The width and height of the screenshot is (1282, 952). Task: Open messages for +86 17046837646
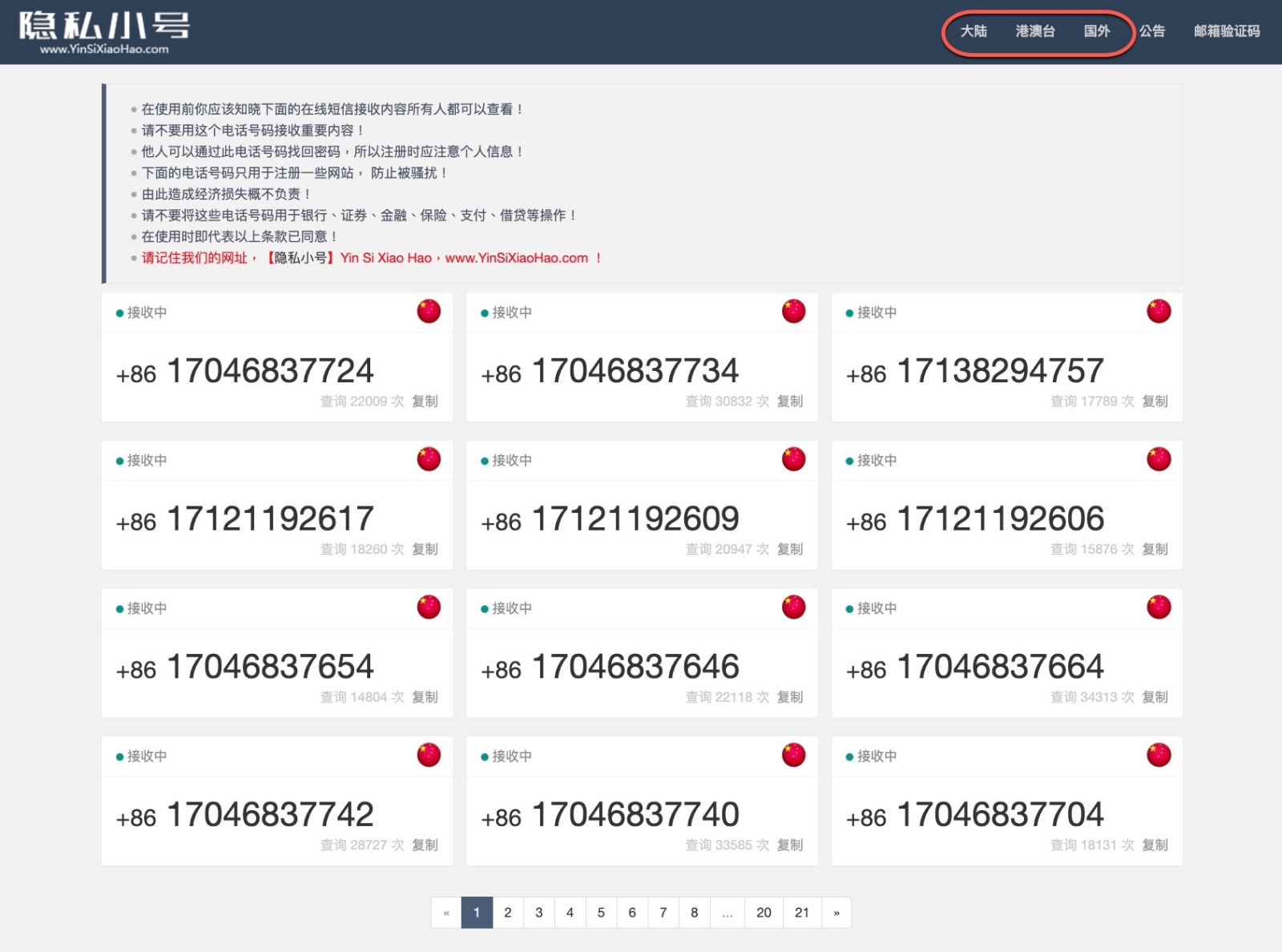point(610,667)
